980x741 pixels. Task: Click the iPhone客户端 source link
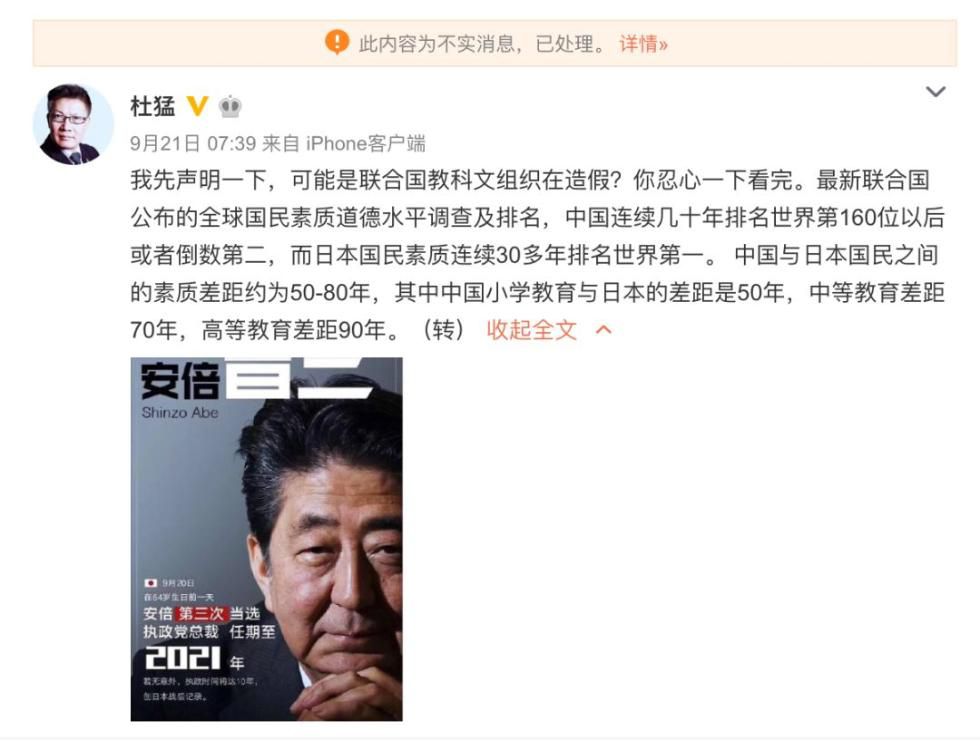pyautogui.click(x=366, y=144)
